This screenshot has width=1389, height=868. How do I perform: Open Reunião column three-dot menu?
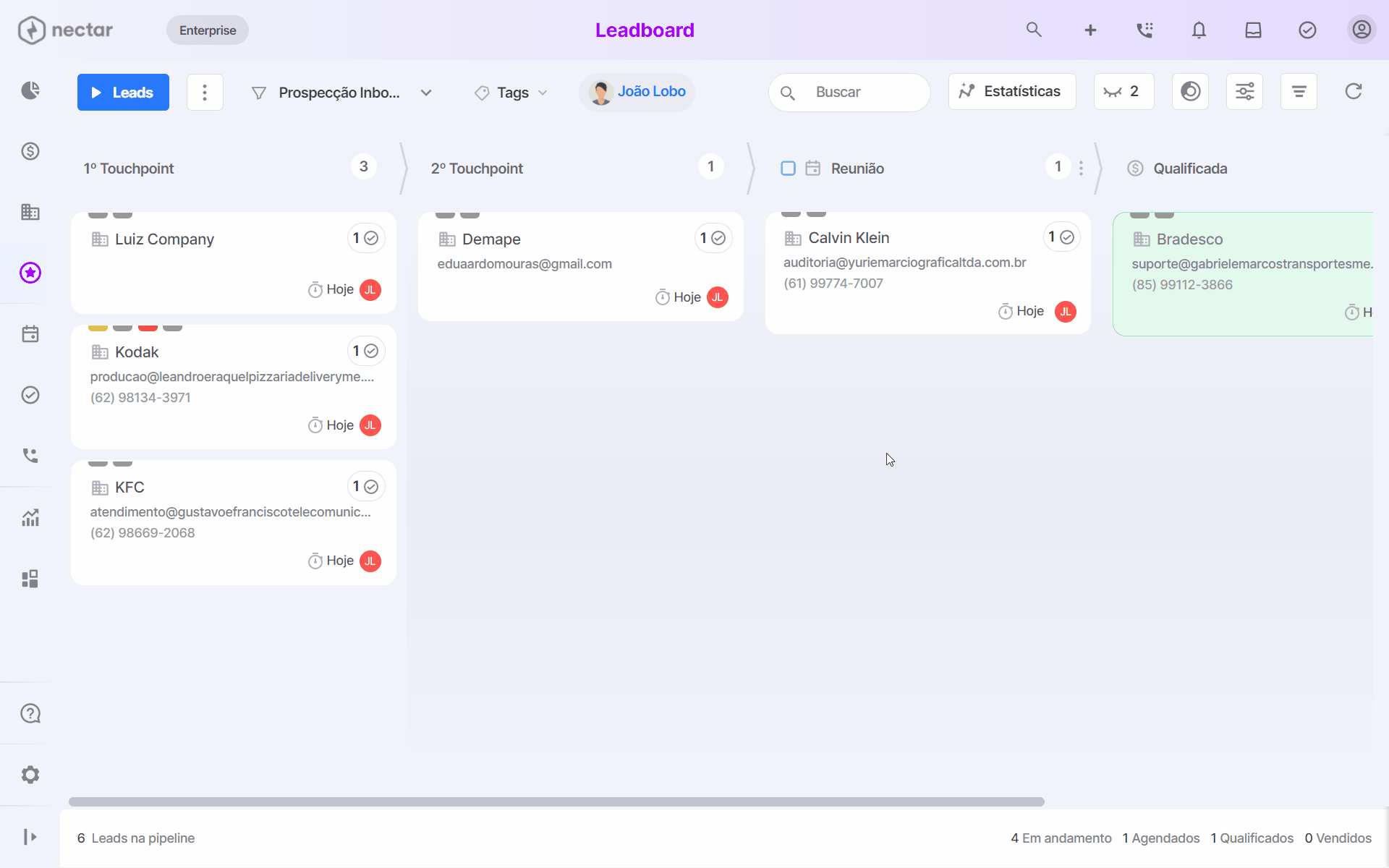(x=1081, y=168)
